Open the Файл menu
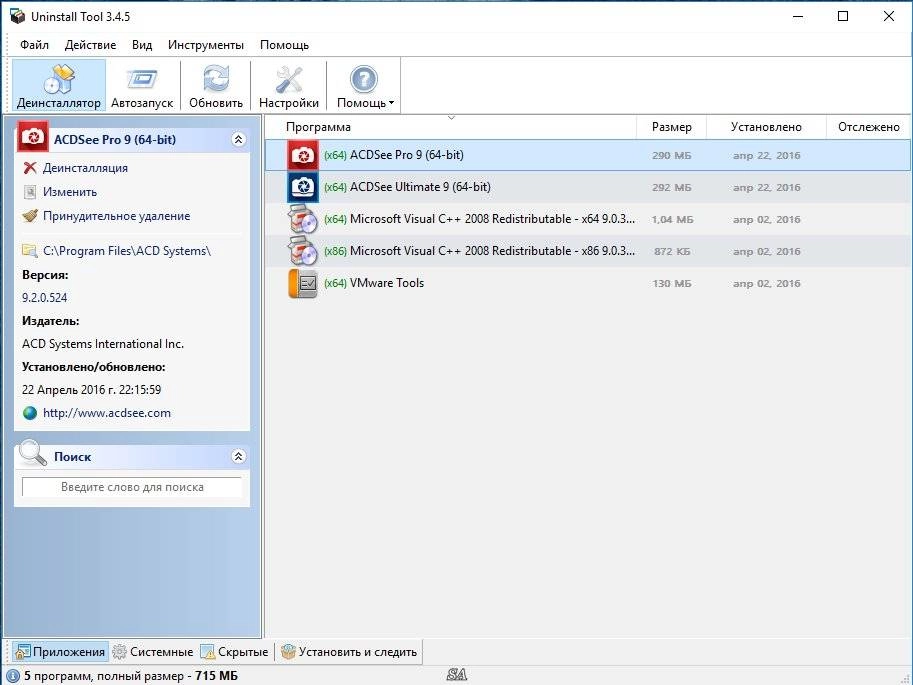Screen dimensions: 913x685 tap(34, 45)
